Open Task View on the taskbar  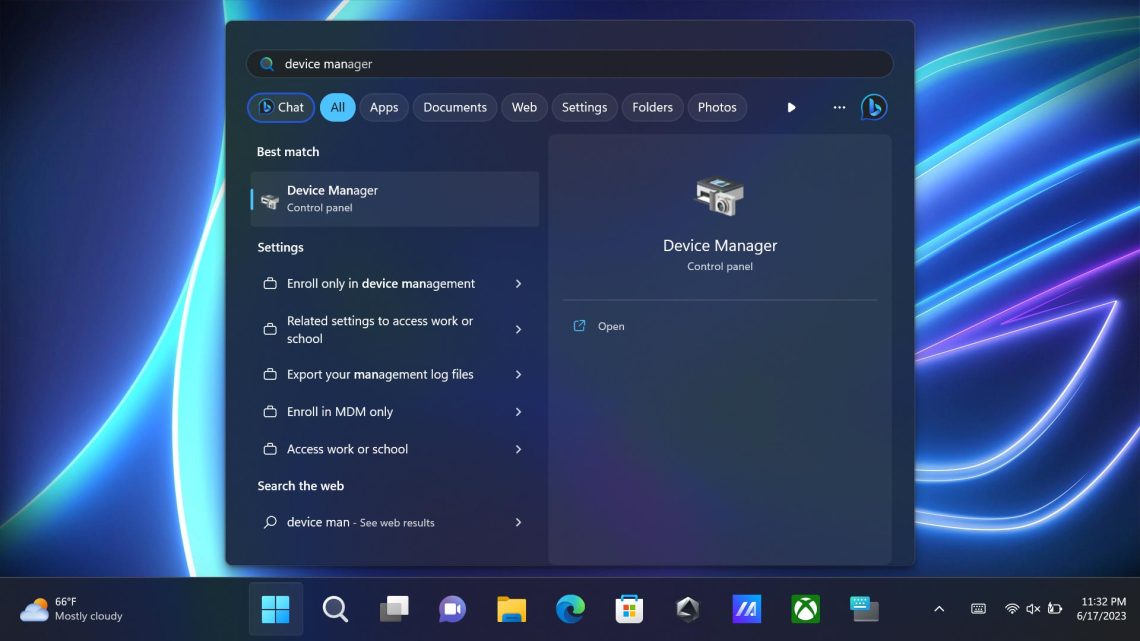click(394, 609)
